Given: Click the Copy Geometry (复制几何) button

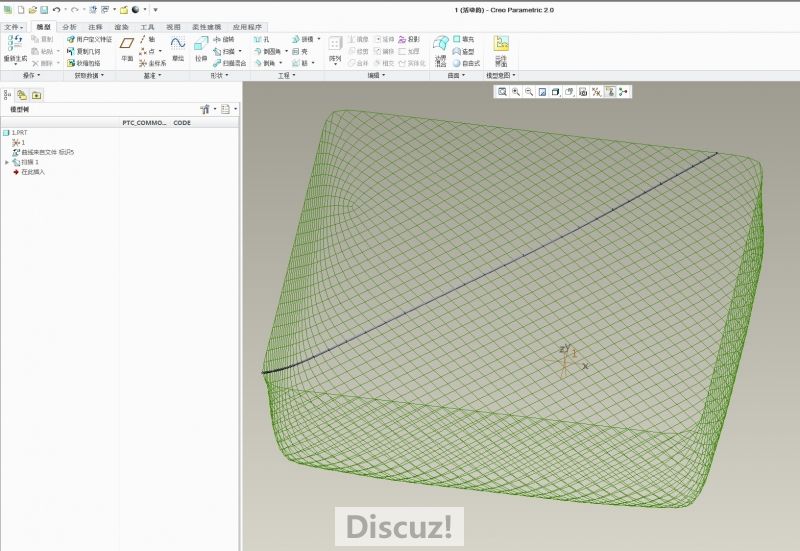Looking at the screenshot, I should pyautogui.click(x=83, y=51).
